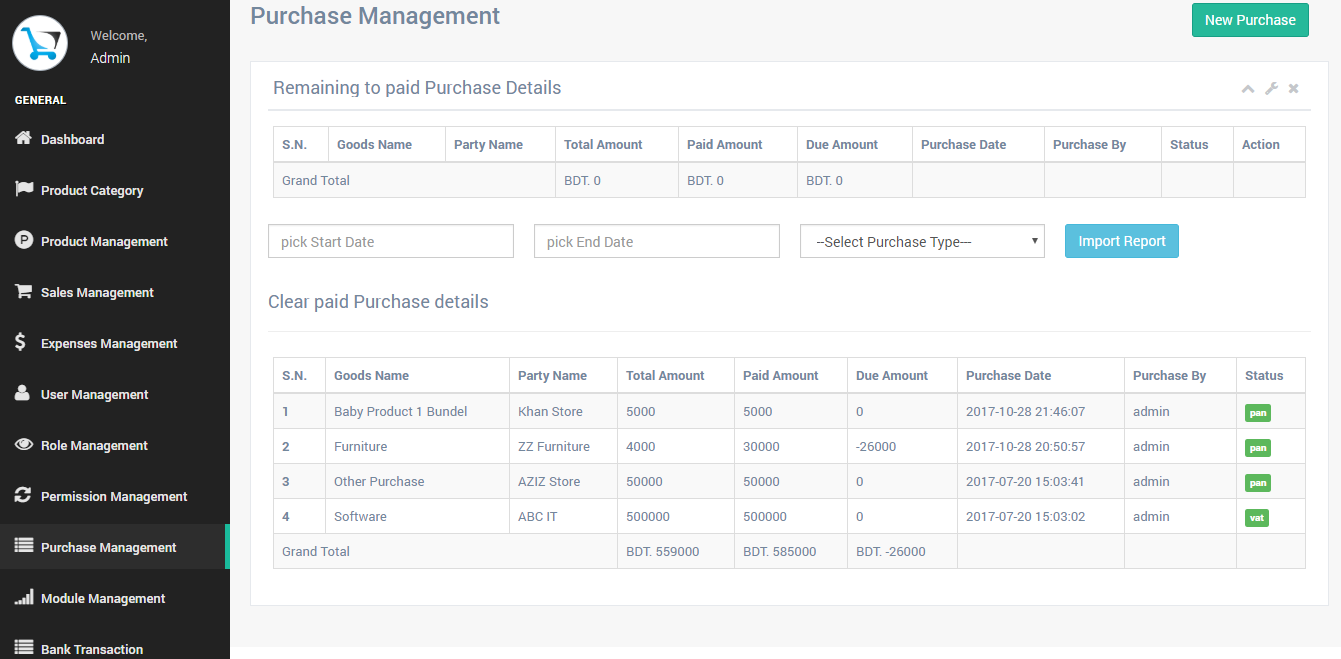Collapse the Remaining to paid panel chevron

(x=1248, y=89)
